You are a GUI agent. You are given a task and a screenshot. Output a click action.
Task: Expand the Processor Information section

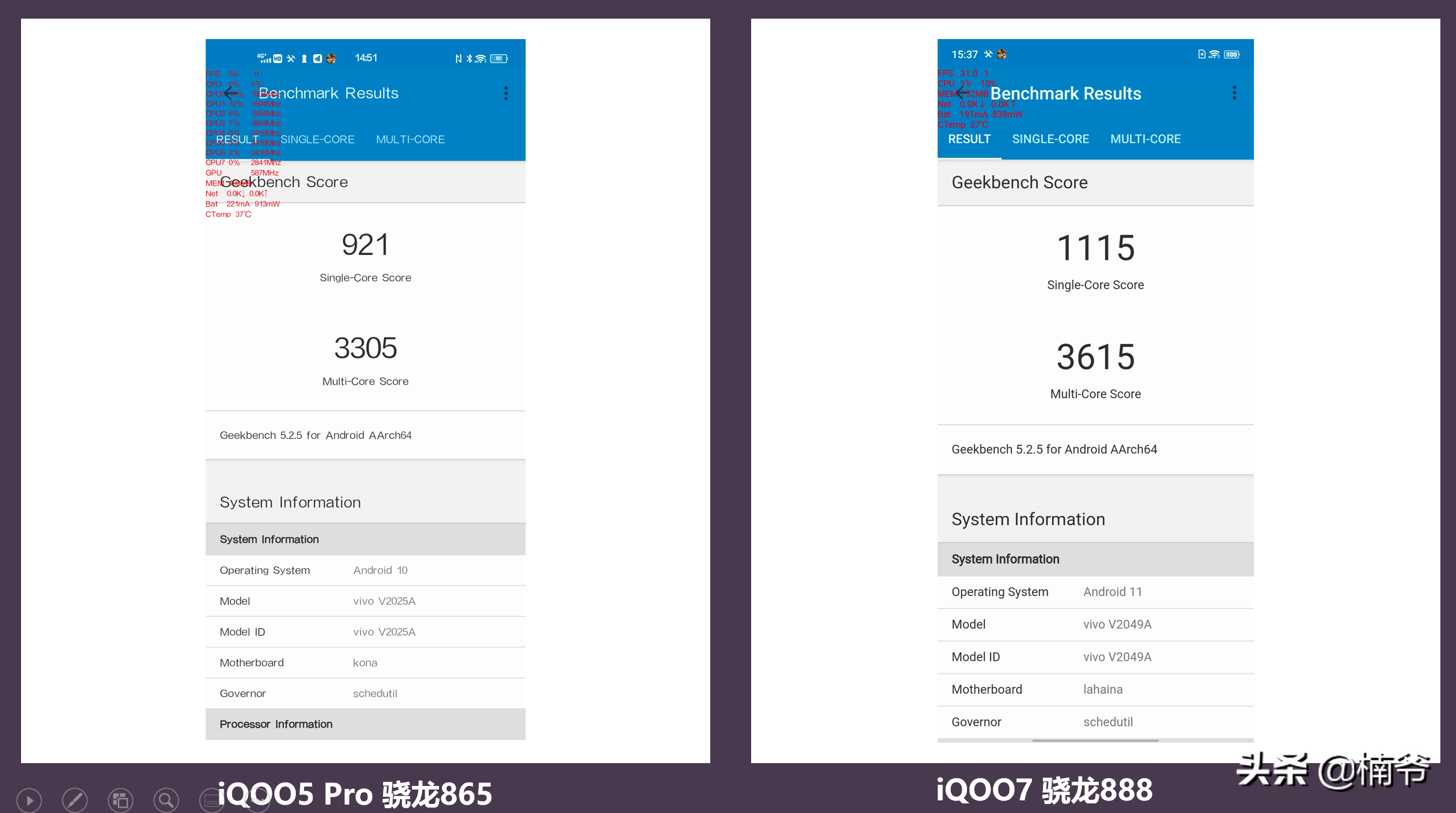pos(276,724)
